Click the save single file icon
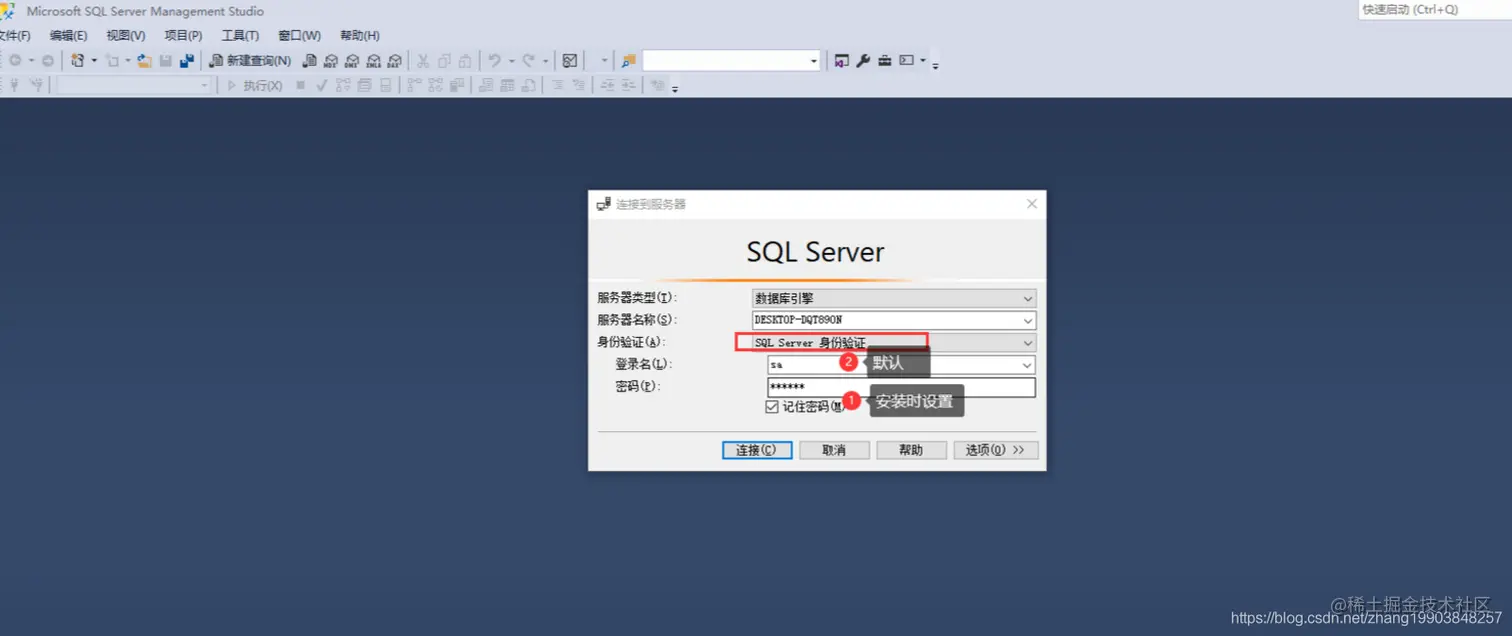 coord(165,61)
